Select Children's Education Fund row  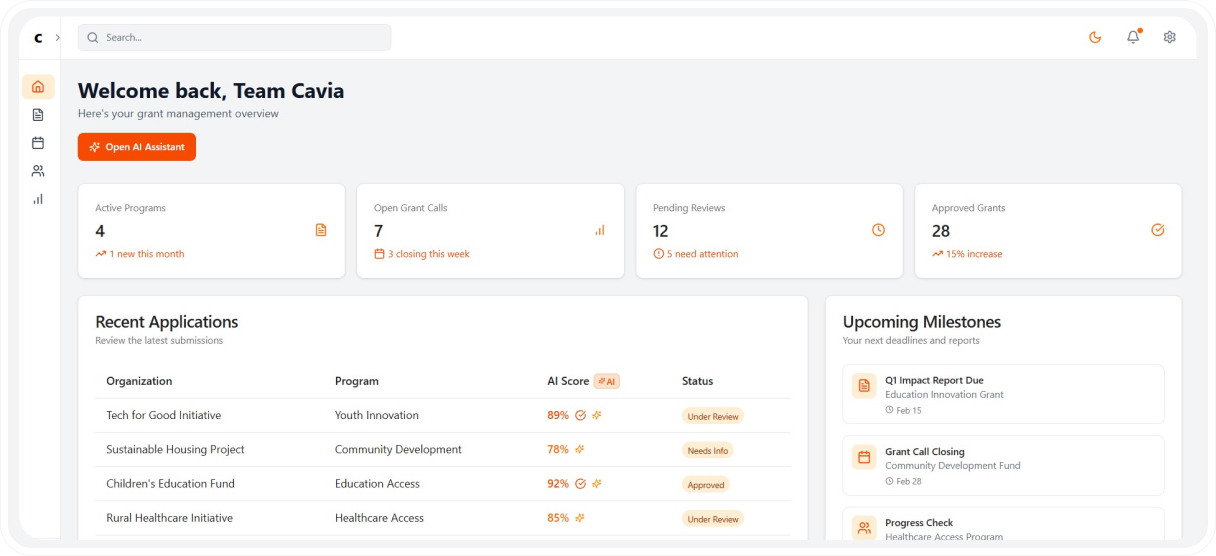coord(443,484)
